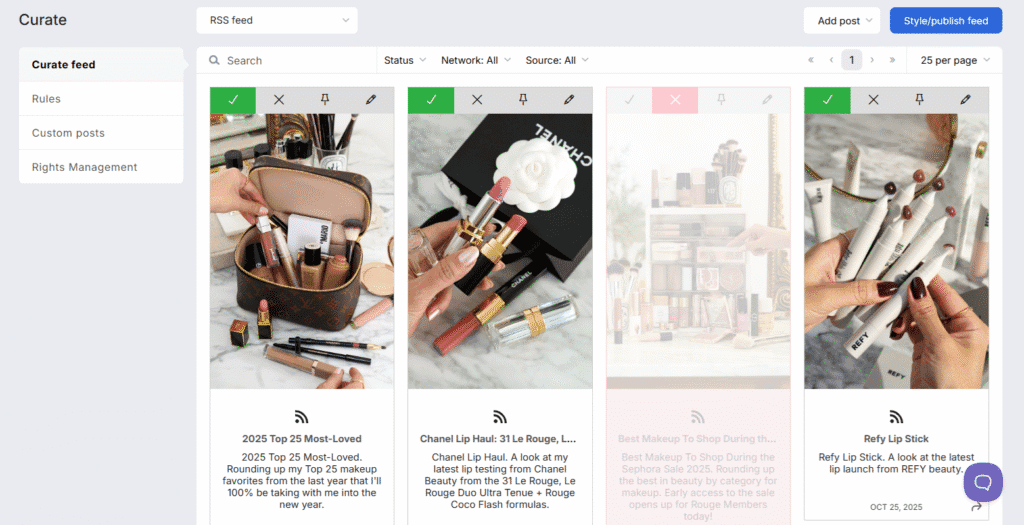Image resolution: width=1024 pixels, height=525 pixels.
Task: Open the Chanel lipsticks photo thumbnail
Action: click(500, 251)
